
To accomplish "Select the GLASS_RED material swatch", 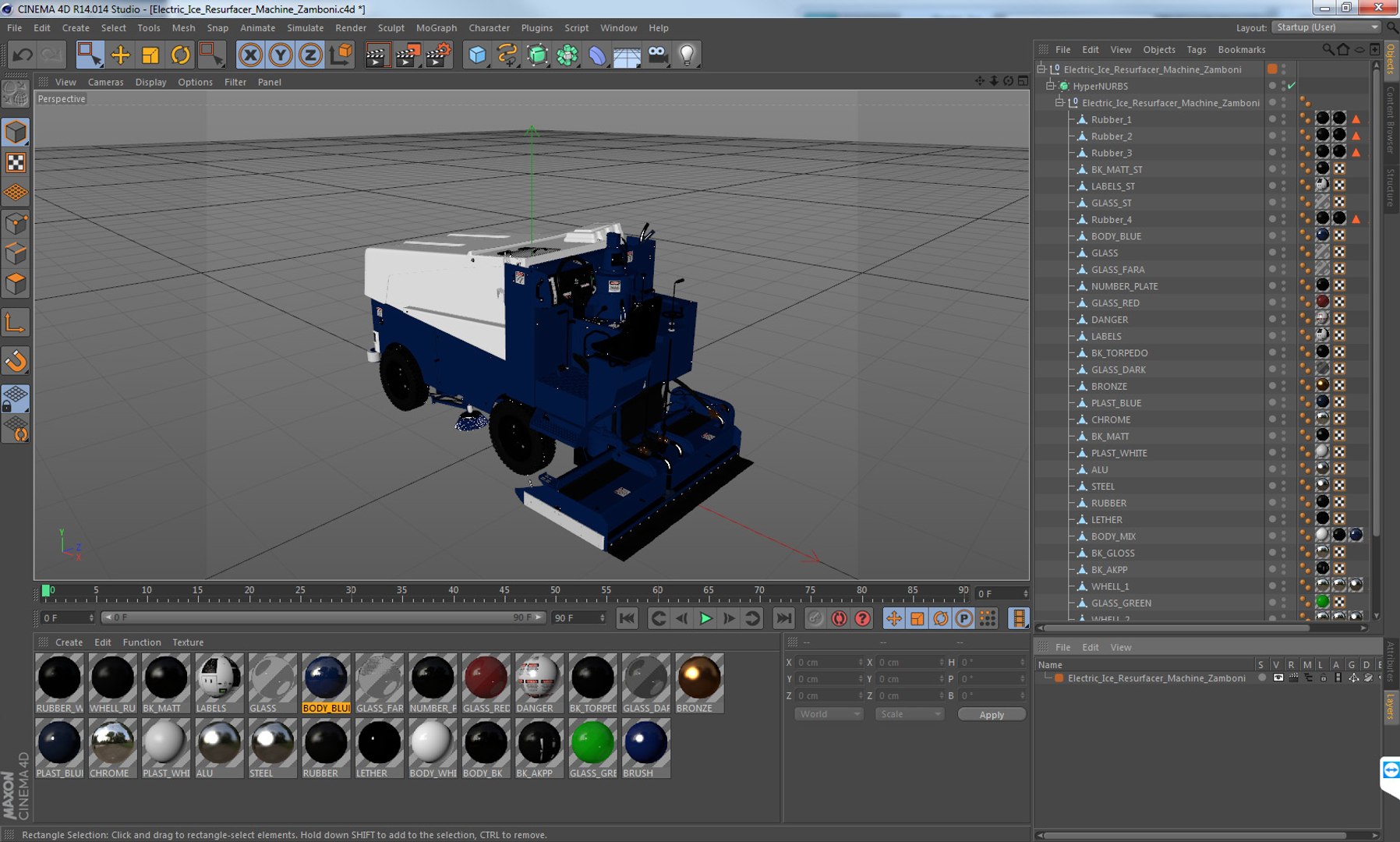I will pos(486,683).
